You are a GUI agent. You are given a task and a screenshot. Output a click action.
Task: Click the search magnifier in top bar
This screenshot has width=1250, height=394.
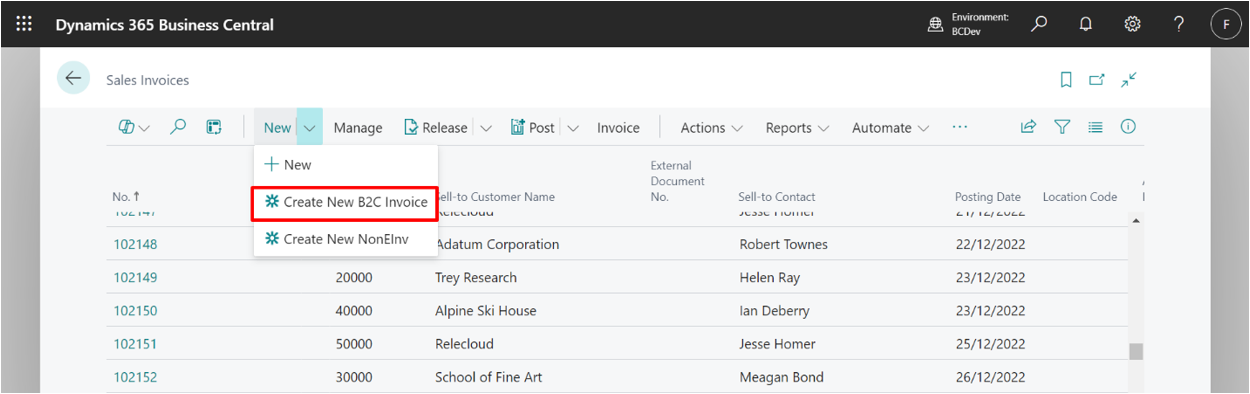coord(1040,24)
